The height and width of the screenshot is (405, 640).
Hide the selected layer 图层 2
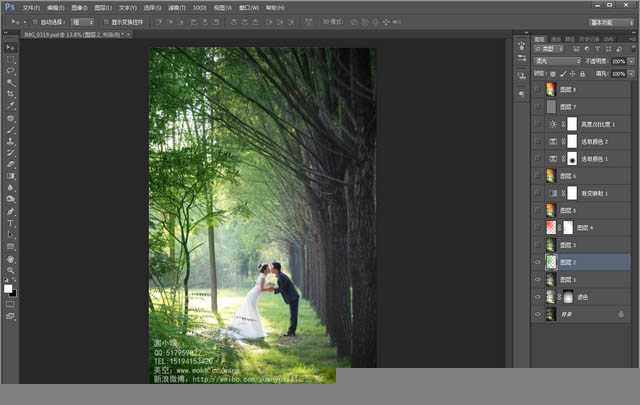click(x=538, y=263)
